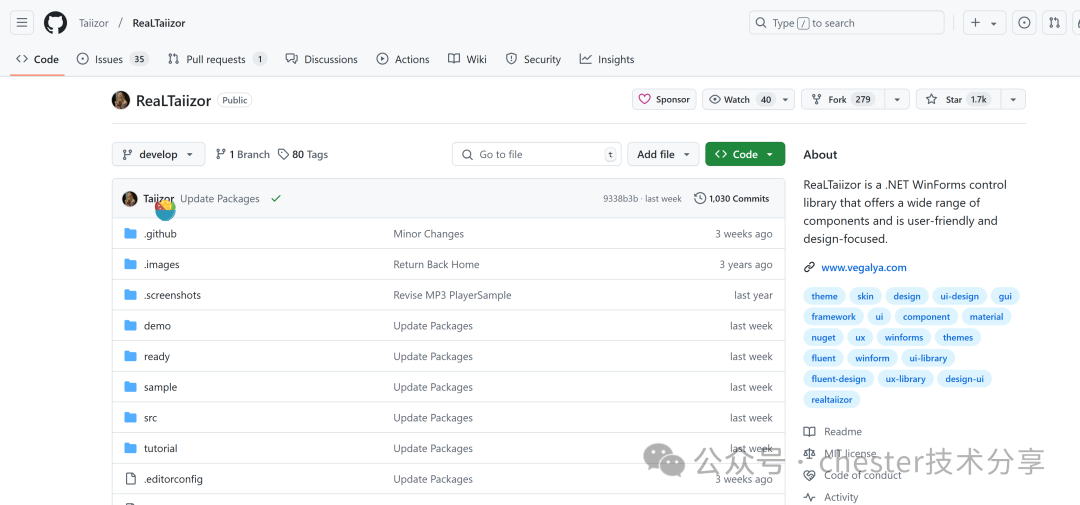Open the src folder
Screen dimensions: 1080x505
point(150,418)
